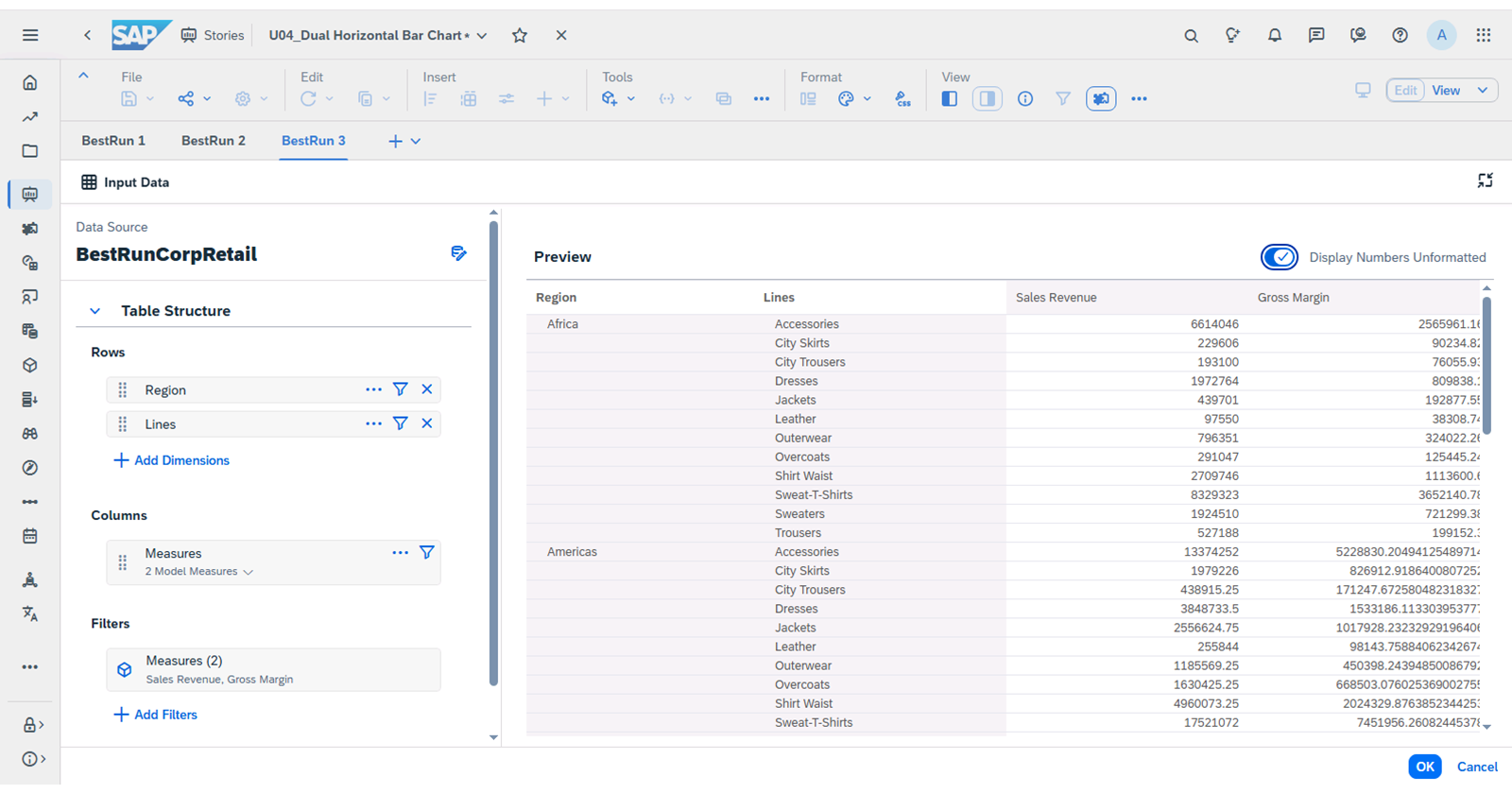Open the Measures (2) filter token
This screenshot has width=1512, height=794.
coord(274,669)
